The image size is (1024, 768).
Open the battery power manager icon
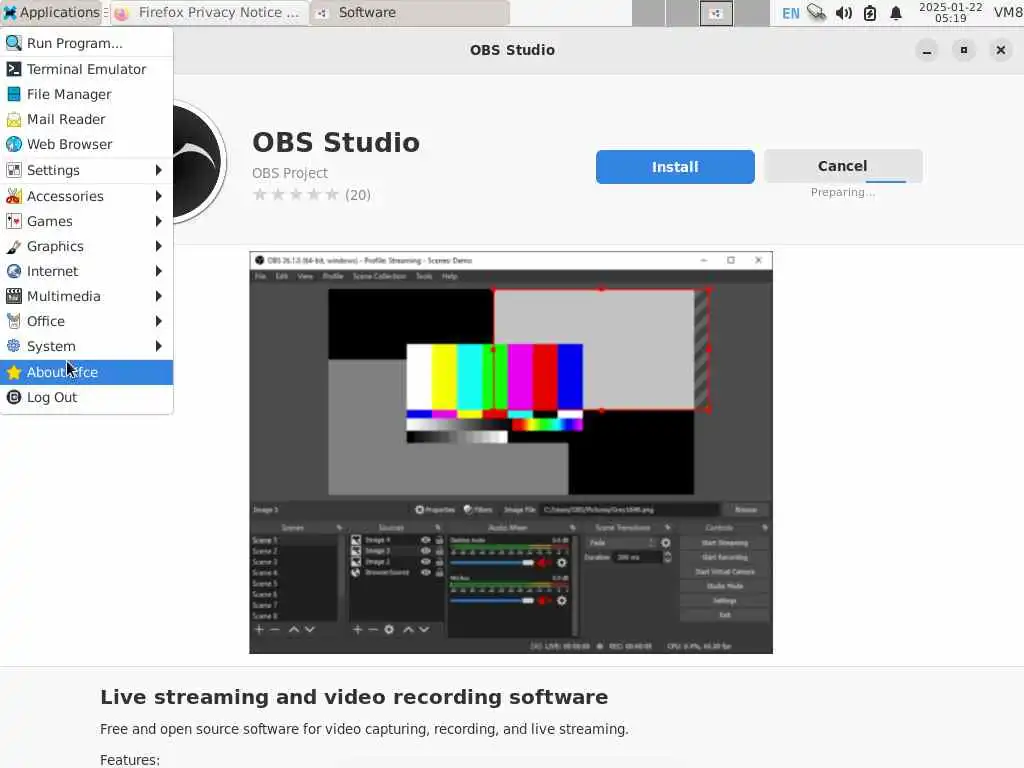tap(869, 13)
